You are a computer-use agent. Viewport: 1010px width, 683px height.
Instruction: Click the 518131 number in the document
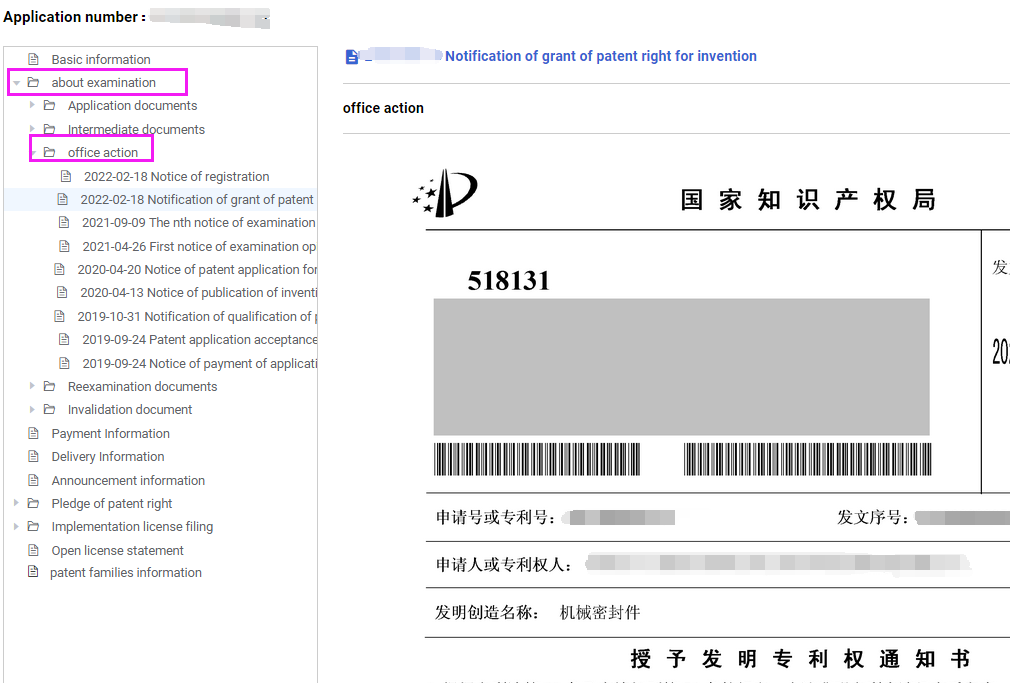tap(508, 280)
